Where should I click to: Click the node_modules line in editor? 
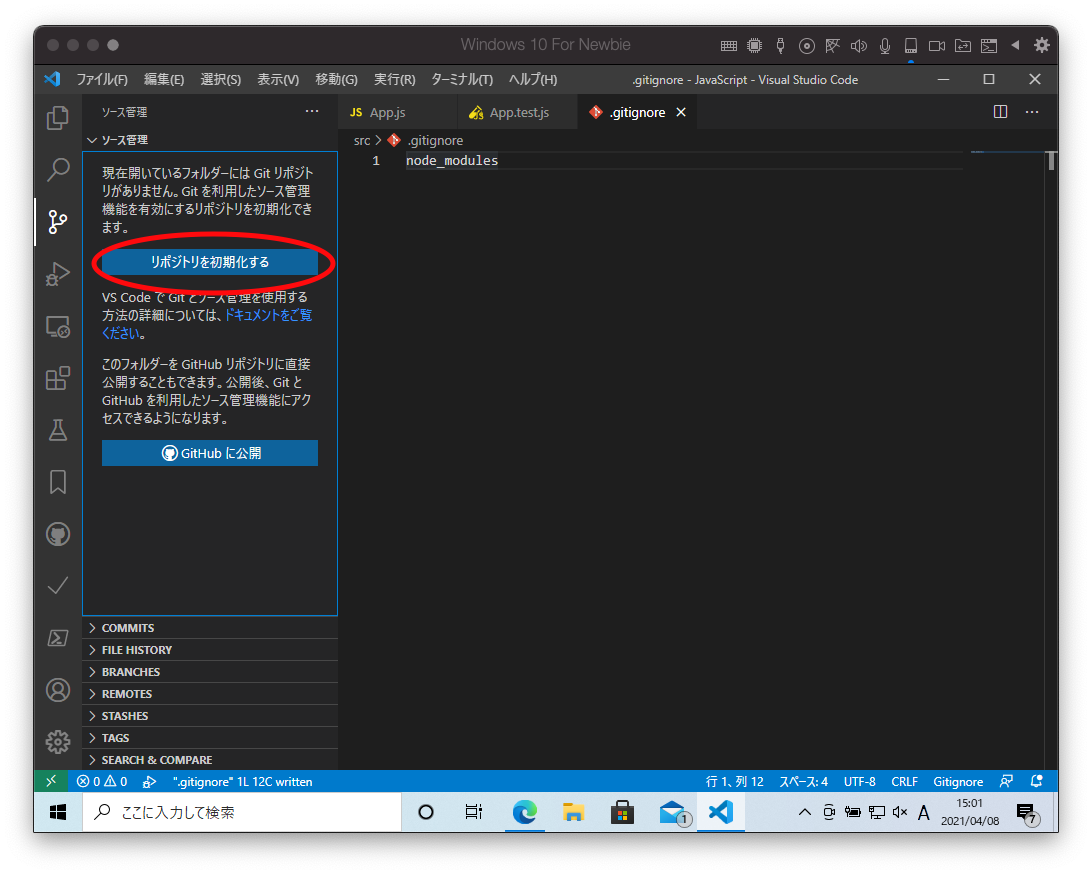tap(452, 161)
